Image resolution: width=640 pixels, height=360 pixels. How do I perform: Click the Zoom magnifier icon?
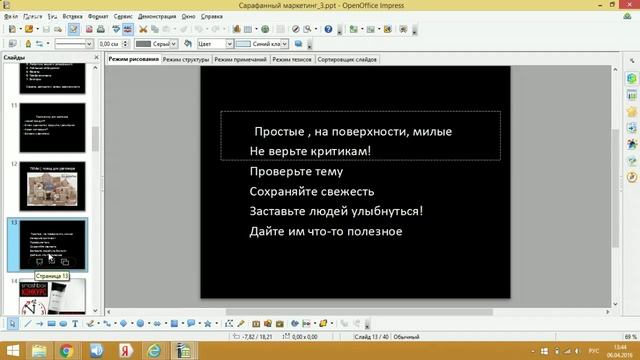tap(307, 29)
